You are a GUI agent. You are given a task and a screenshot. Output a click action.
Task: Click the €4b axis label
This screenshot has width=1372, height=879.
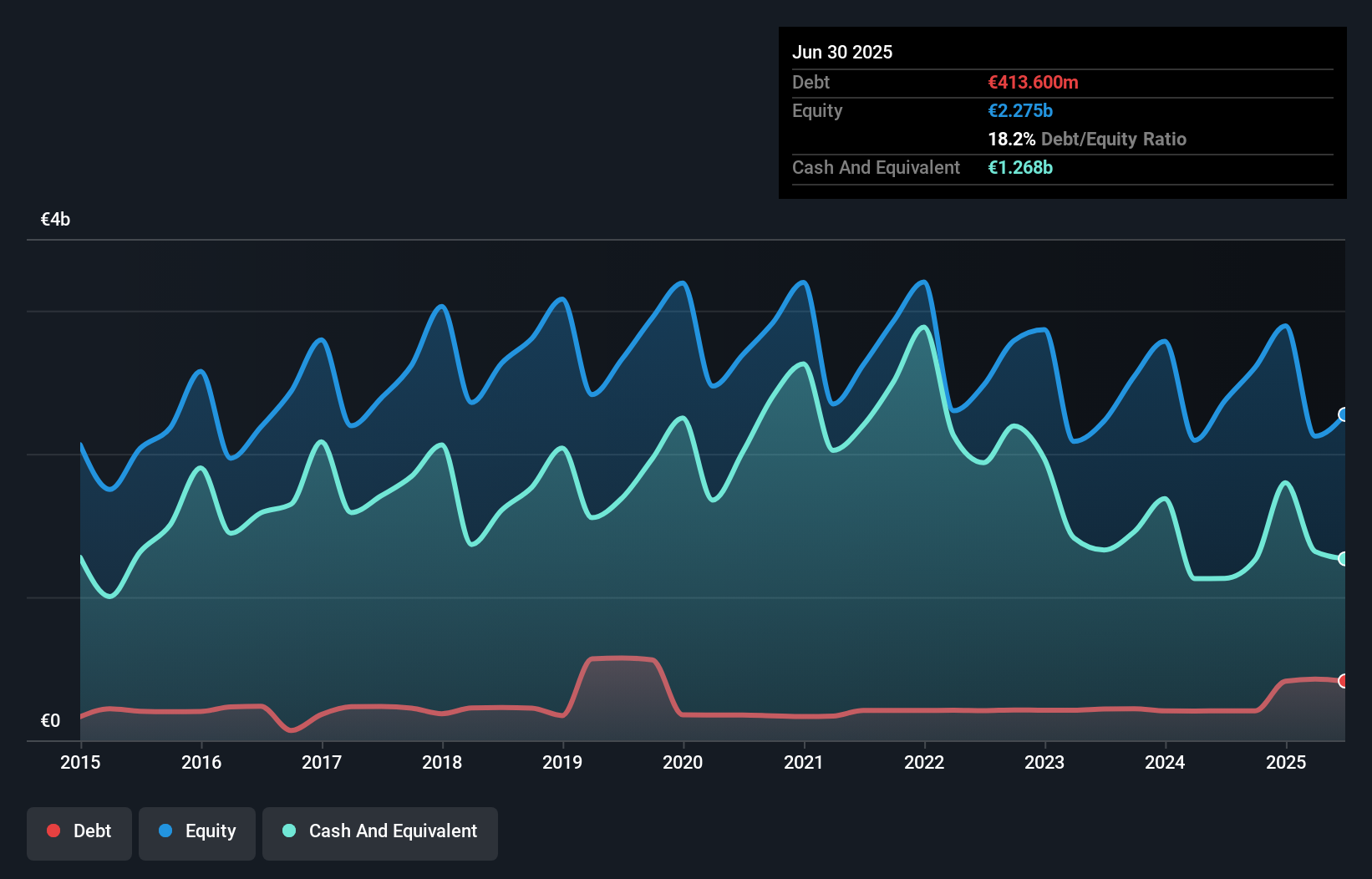(55, 219)
